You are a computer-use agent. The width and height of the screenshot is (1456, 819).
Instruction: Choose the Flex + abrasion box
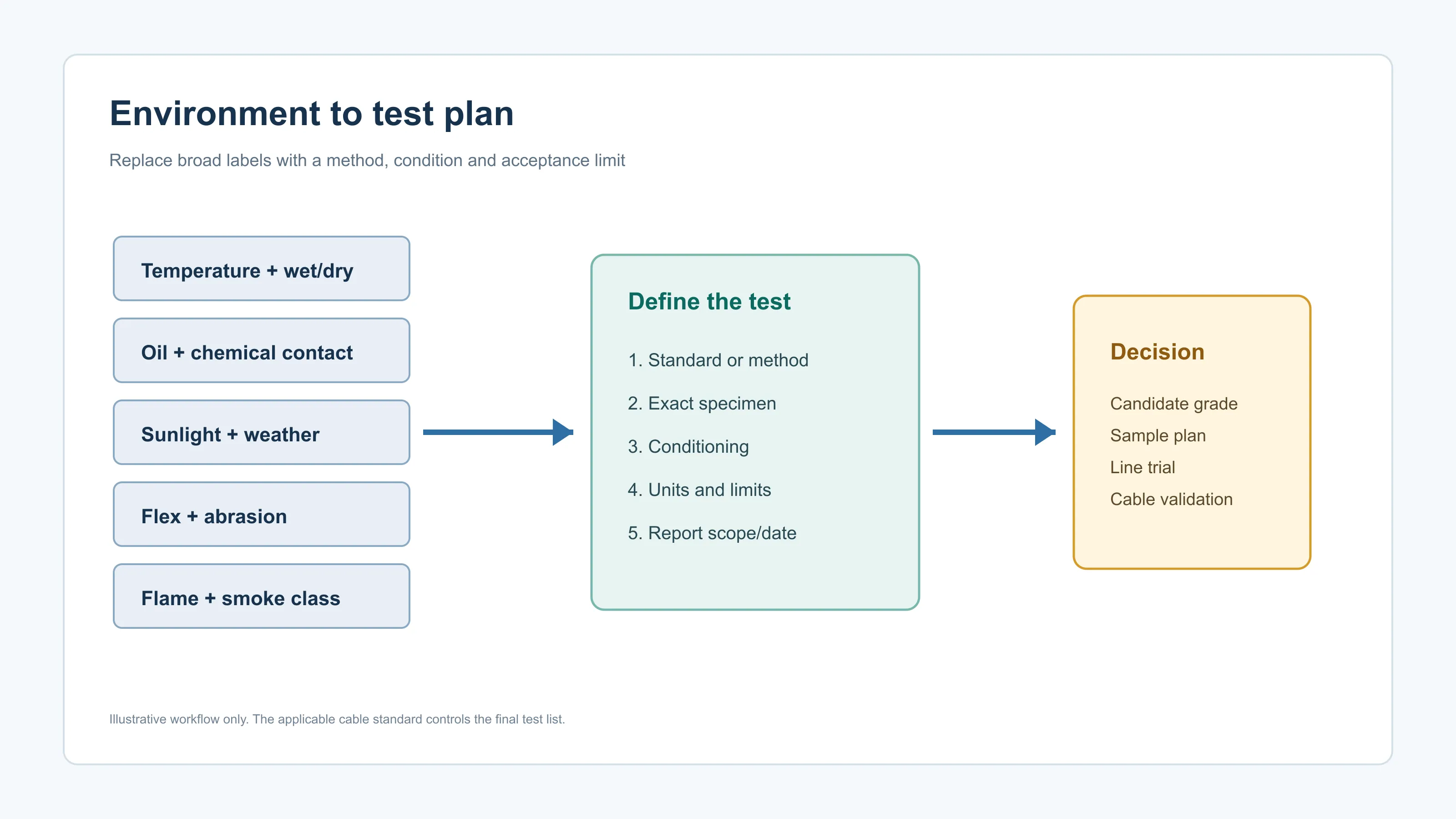pos(261,514)
